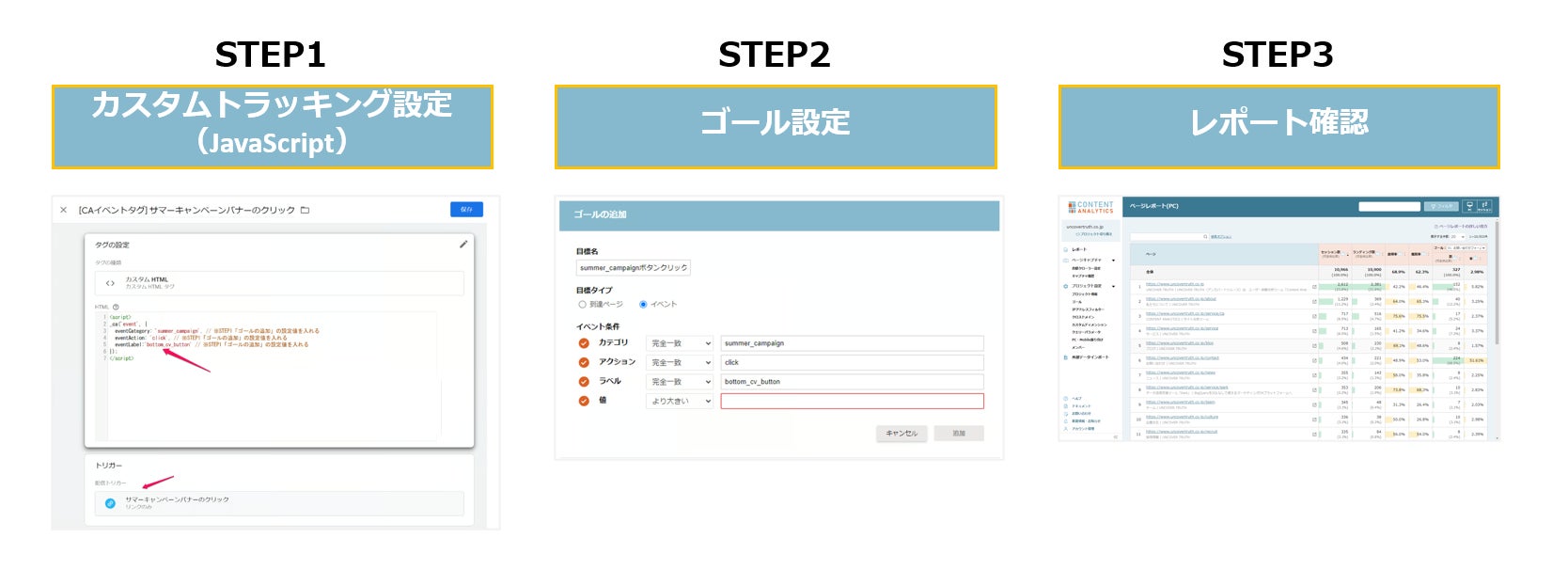
Task: Toggle the ラベル condition check circle
Action: point(584,381)
